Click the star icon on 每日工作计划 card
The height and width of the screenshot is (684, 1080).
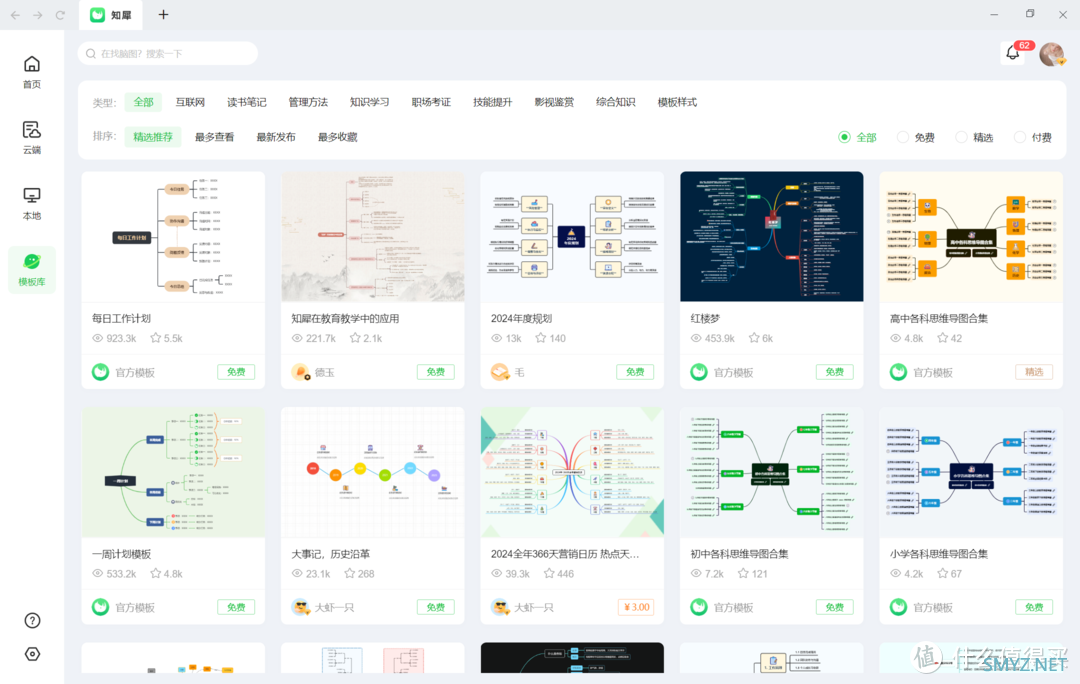coord(156,338)
